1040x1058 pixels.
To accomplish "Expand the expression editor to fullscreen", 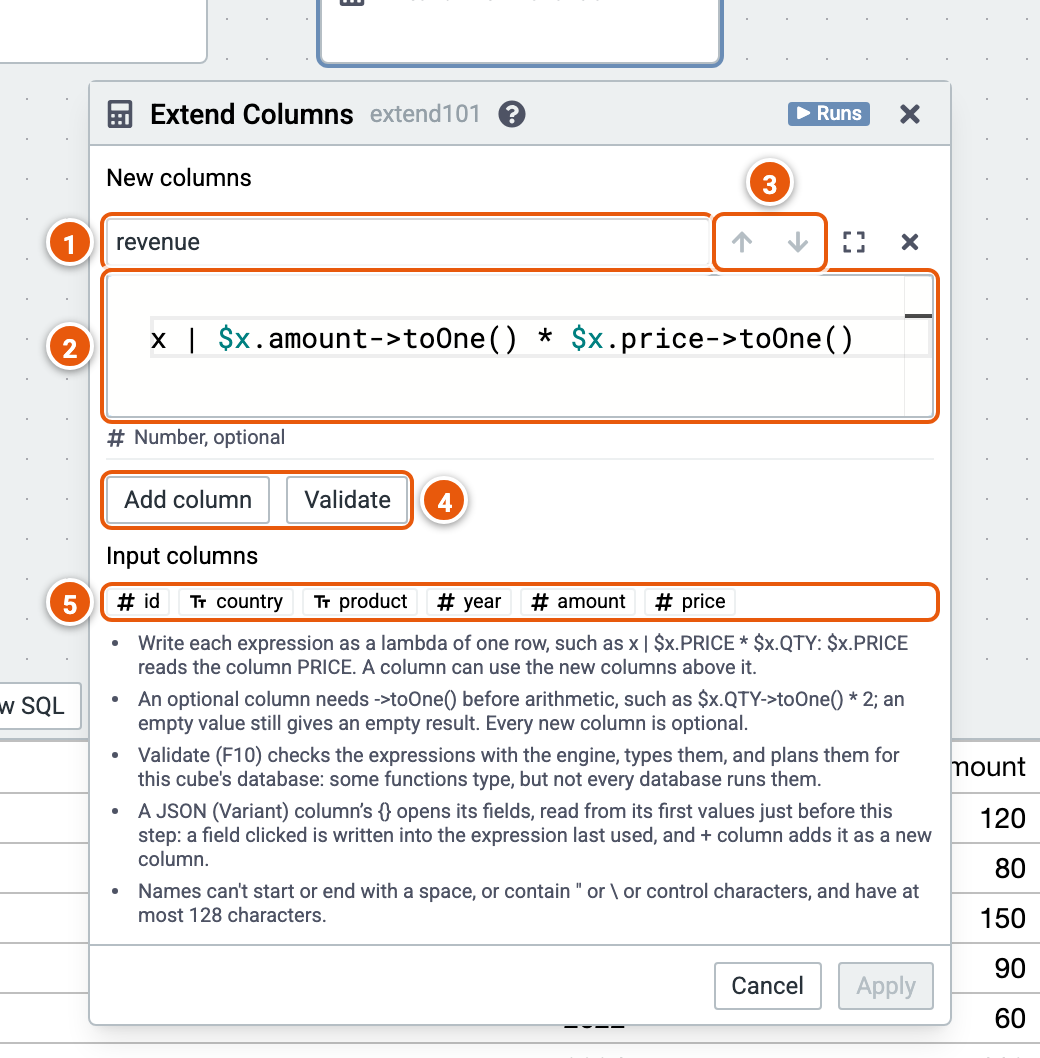I will click(854, 242).
